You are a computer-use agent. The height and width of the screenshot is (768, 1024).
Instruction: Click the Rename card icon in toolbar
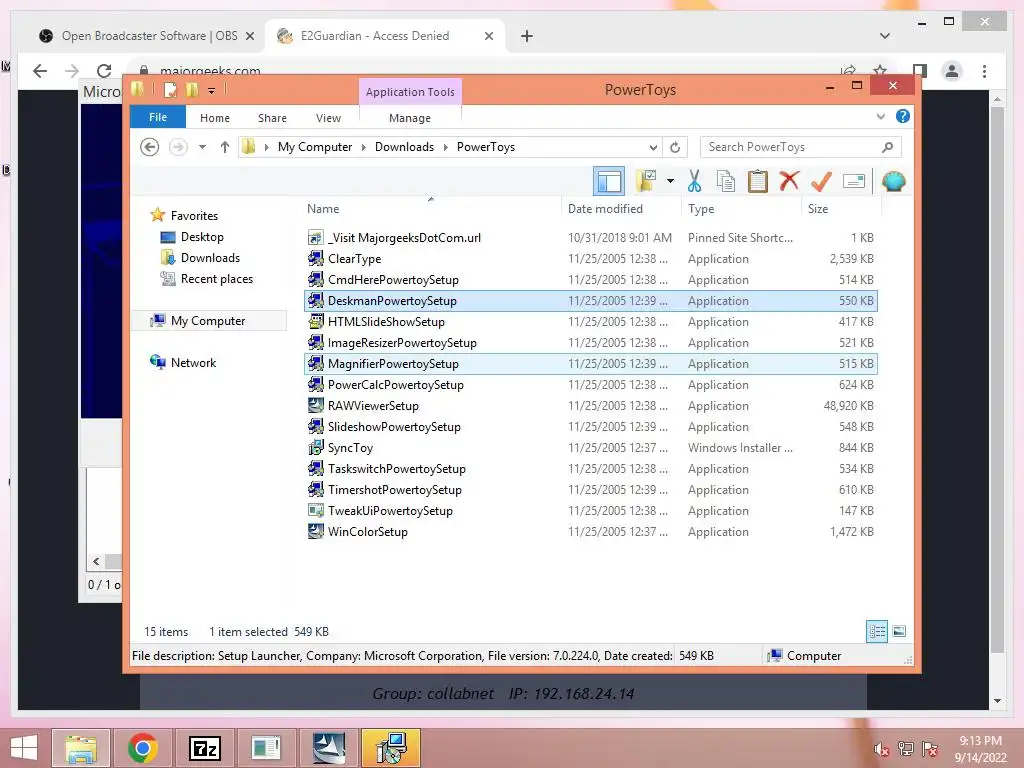coord(854,181)
